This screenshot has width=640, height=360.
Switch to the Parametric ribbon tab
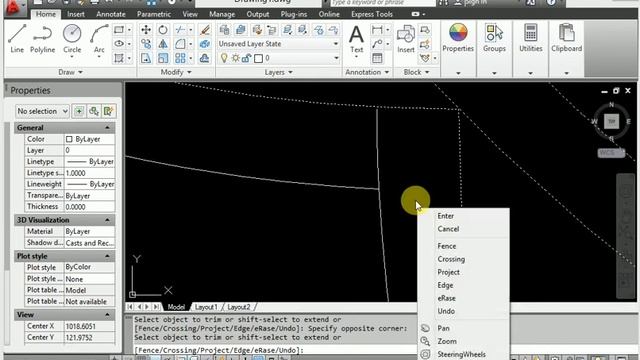coord(154,14)
